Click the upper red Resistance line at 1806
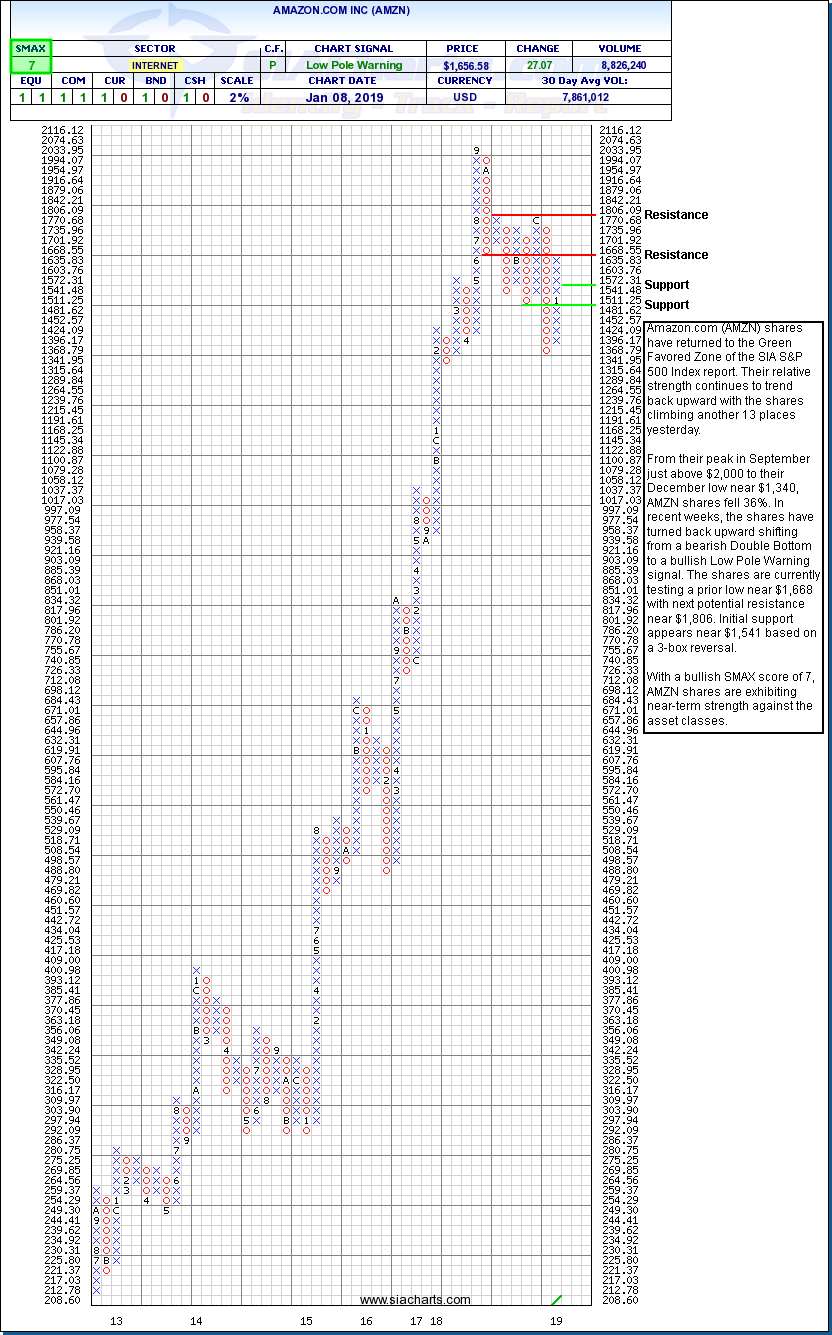Viewport: 832px width, 1335px height. (x=565, y=215)
